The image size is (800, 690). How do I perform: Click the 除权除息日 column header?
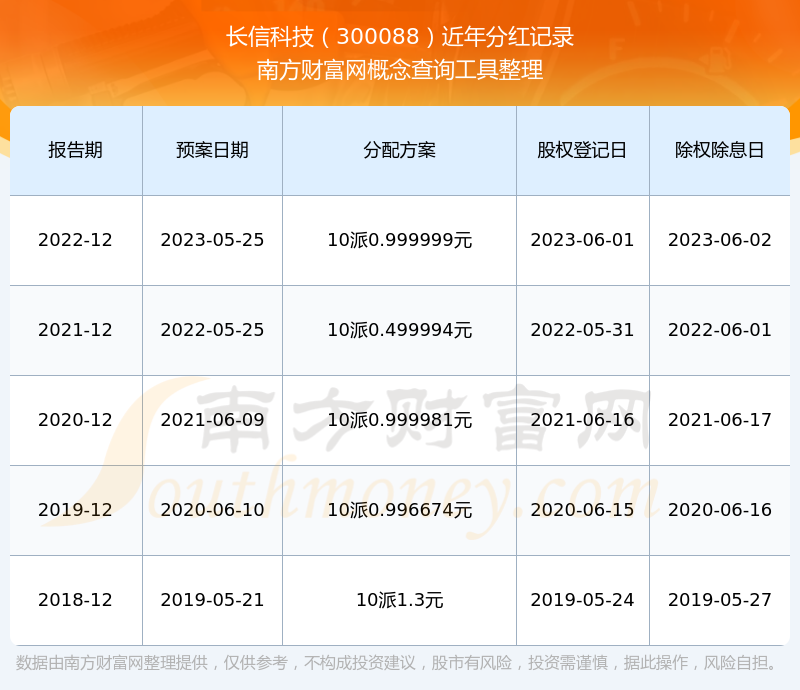click(719, 150)
